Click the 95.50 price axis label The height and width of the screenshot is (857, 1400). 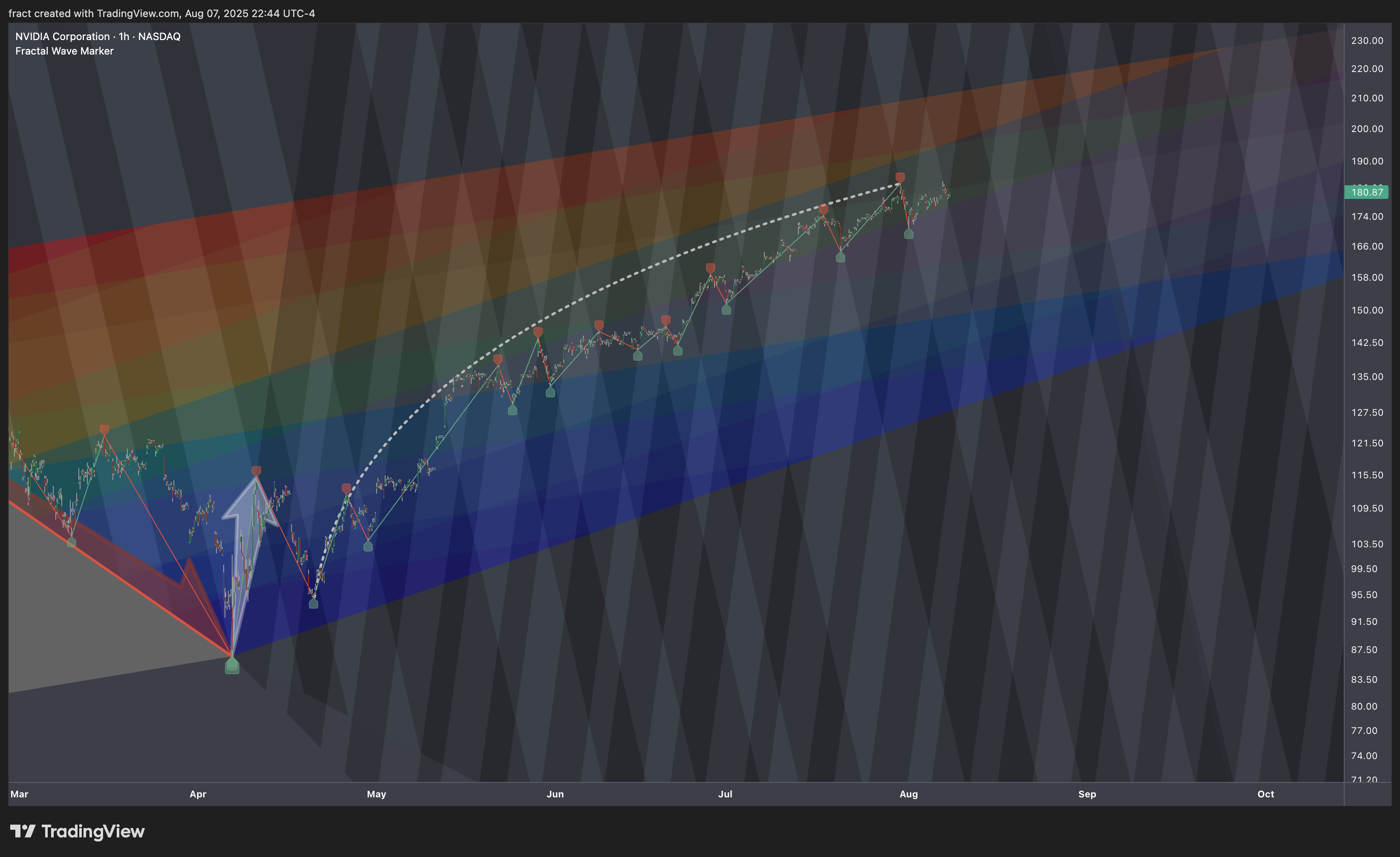(1364, 595)
